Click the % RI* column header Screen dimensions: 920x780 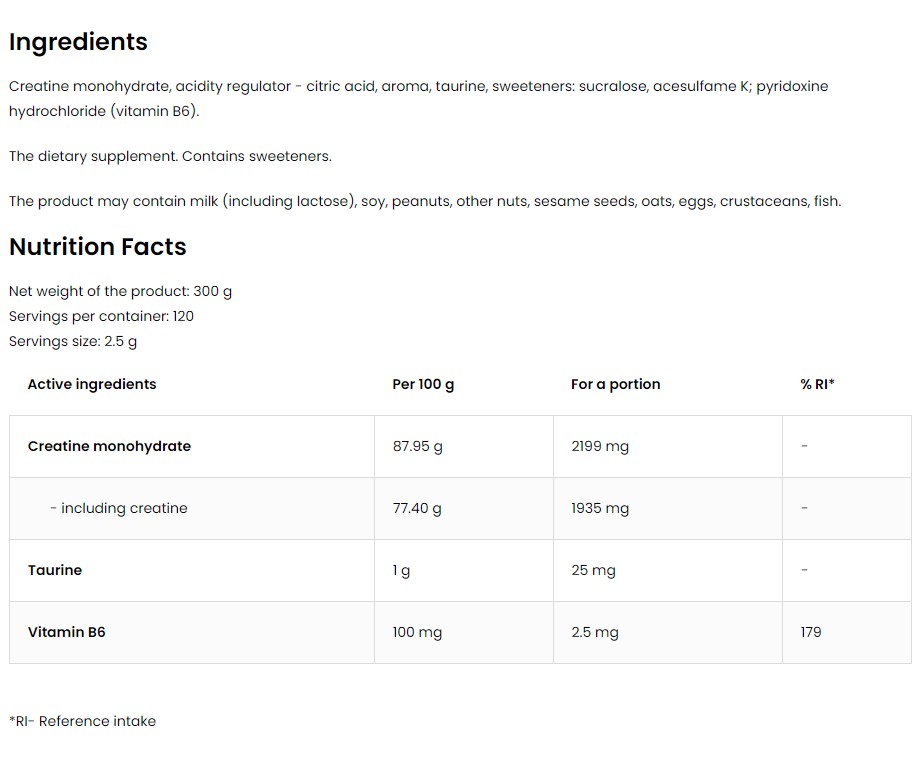[x=817, y=384]
